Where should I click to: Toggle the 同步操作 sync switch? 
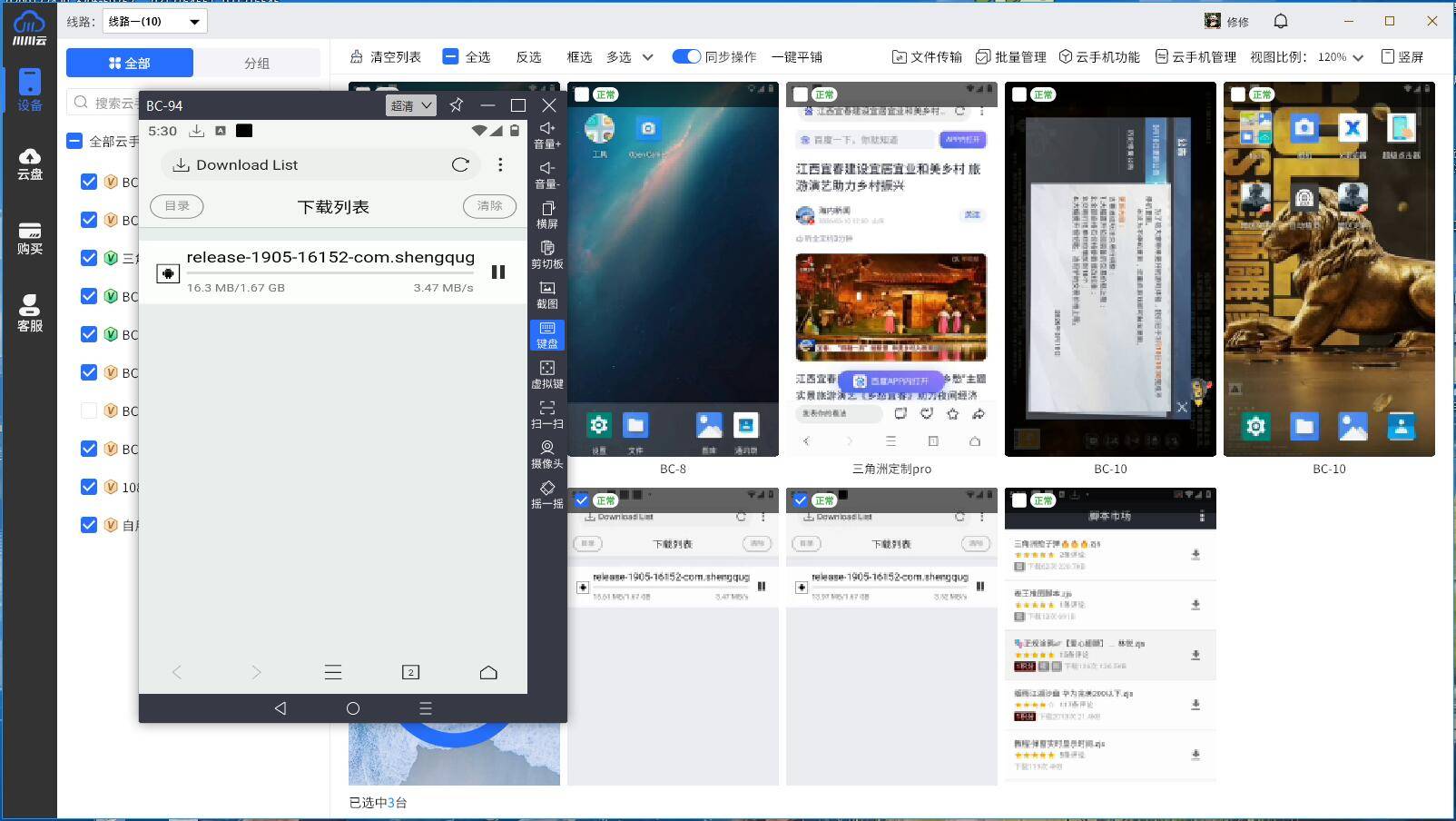pyautogui.click(x=686, y=56)
